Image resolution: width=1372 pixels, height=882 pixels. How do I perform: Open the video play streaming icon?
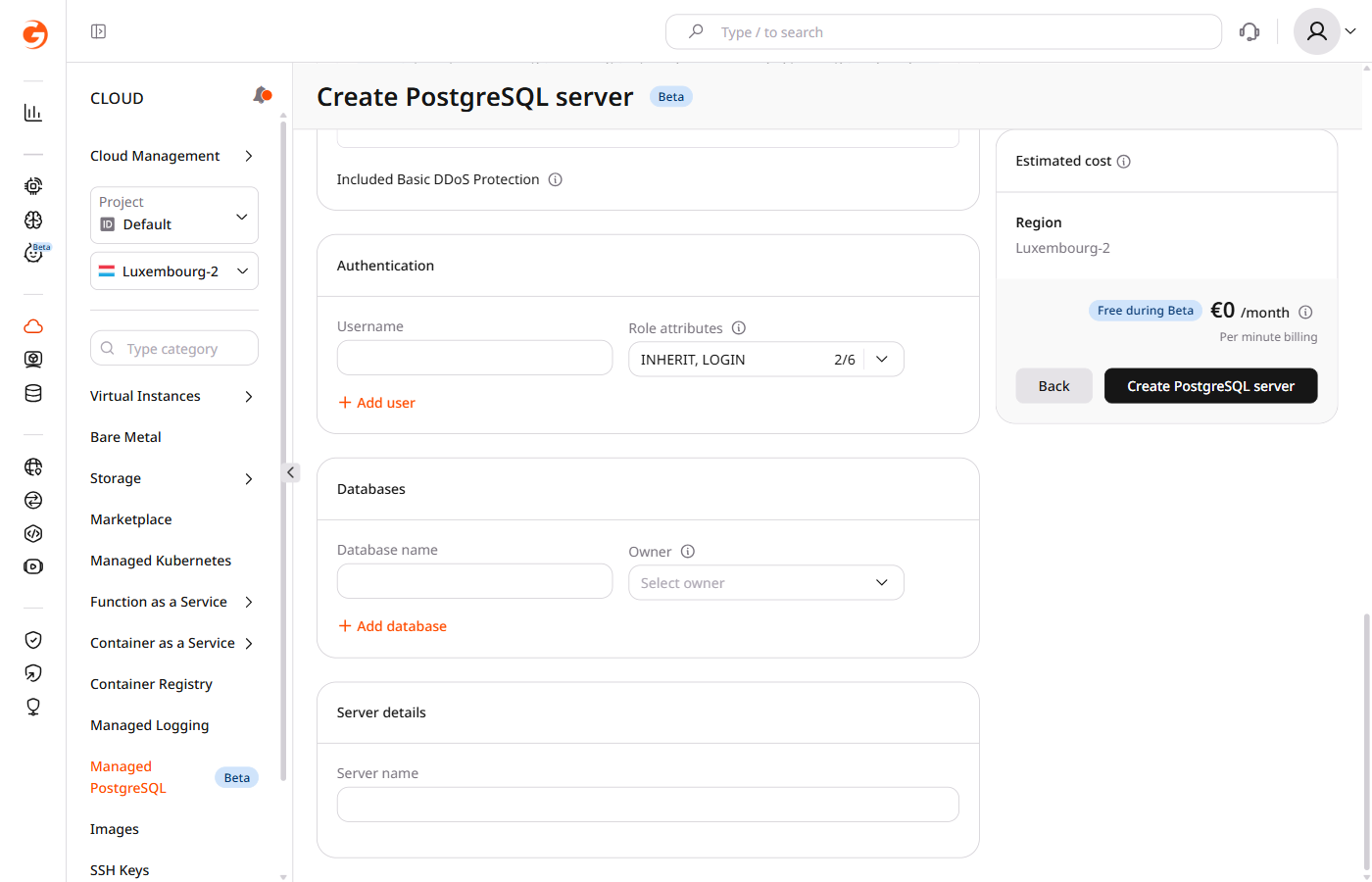pos(33,566)
